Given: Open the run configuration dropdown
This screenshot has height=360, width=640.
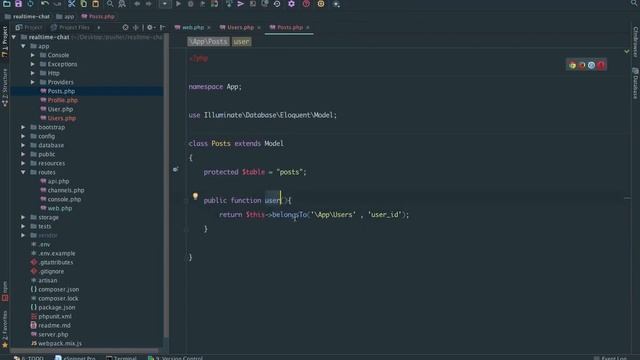Looking at the screenshot, I should point(164,4).
